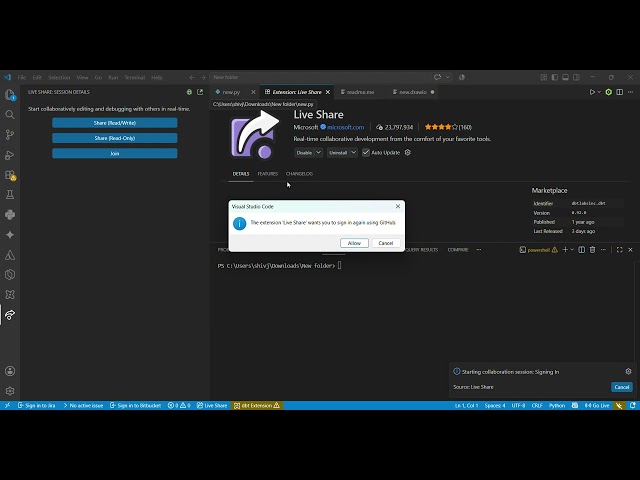Go forward with the navigation arrow
This screenshot has height=480, width=640.
pyautogui.click(x=203, y=77)
